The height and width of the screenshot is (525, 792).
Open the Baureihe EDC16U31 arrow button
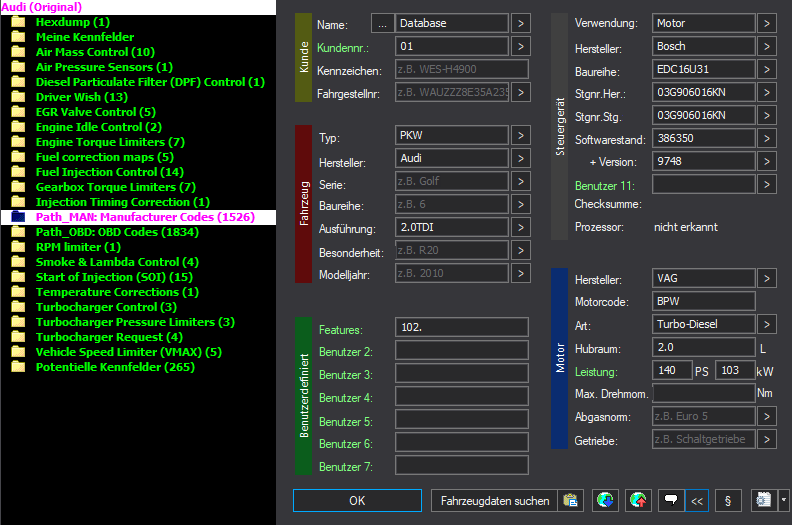(767, 69)
